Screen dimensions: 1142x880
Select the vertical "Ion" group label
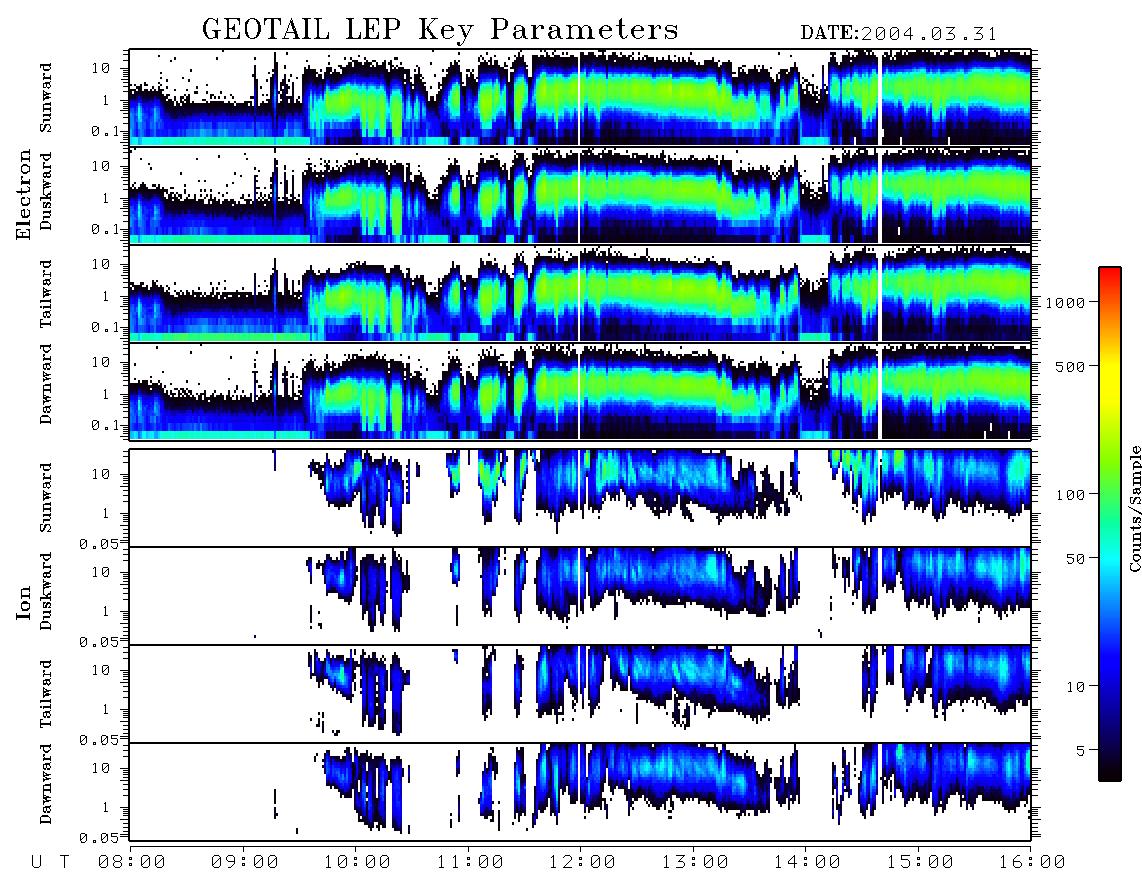pyautogui.click(x=24, y=602)
